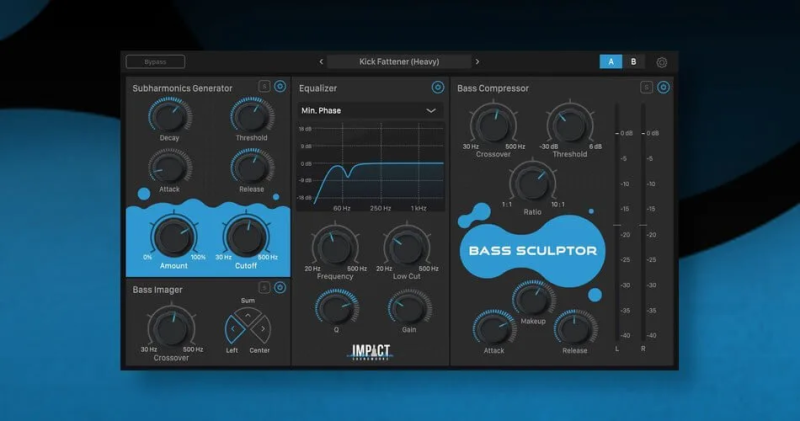Click the Bass Compressor Release knob
800x421 pixels.
(575, 328)
